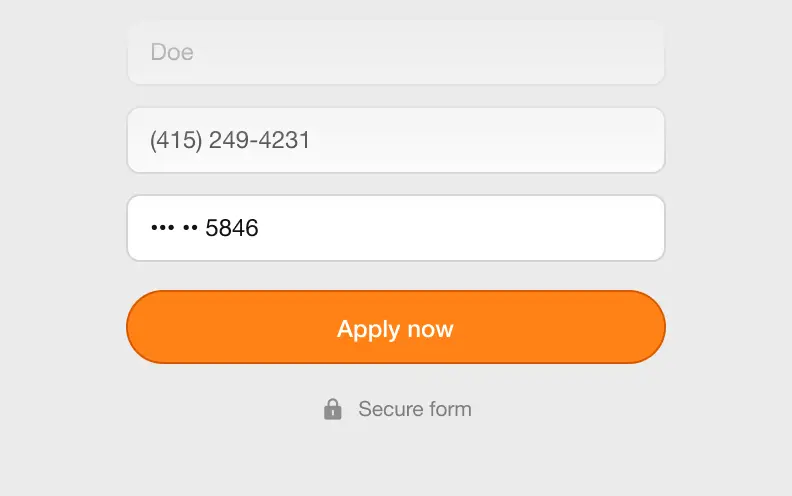Image resolution: width=792 pixels, height=496 pixels.
Task: Click the Doe placeholder text
Action: point(172,53)
